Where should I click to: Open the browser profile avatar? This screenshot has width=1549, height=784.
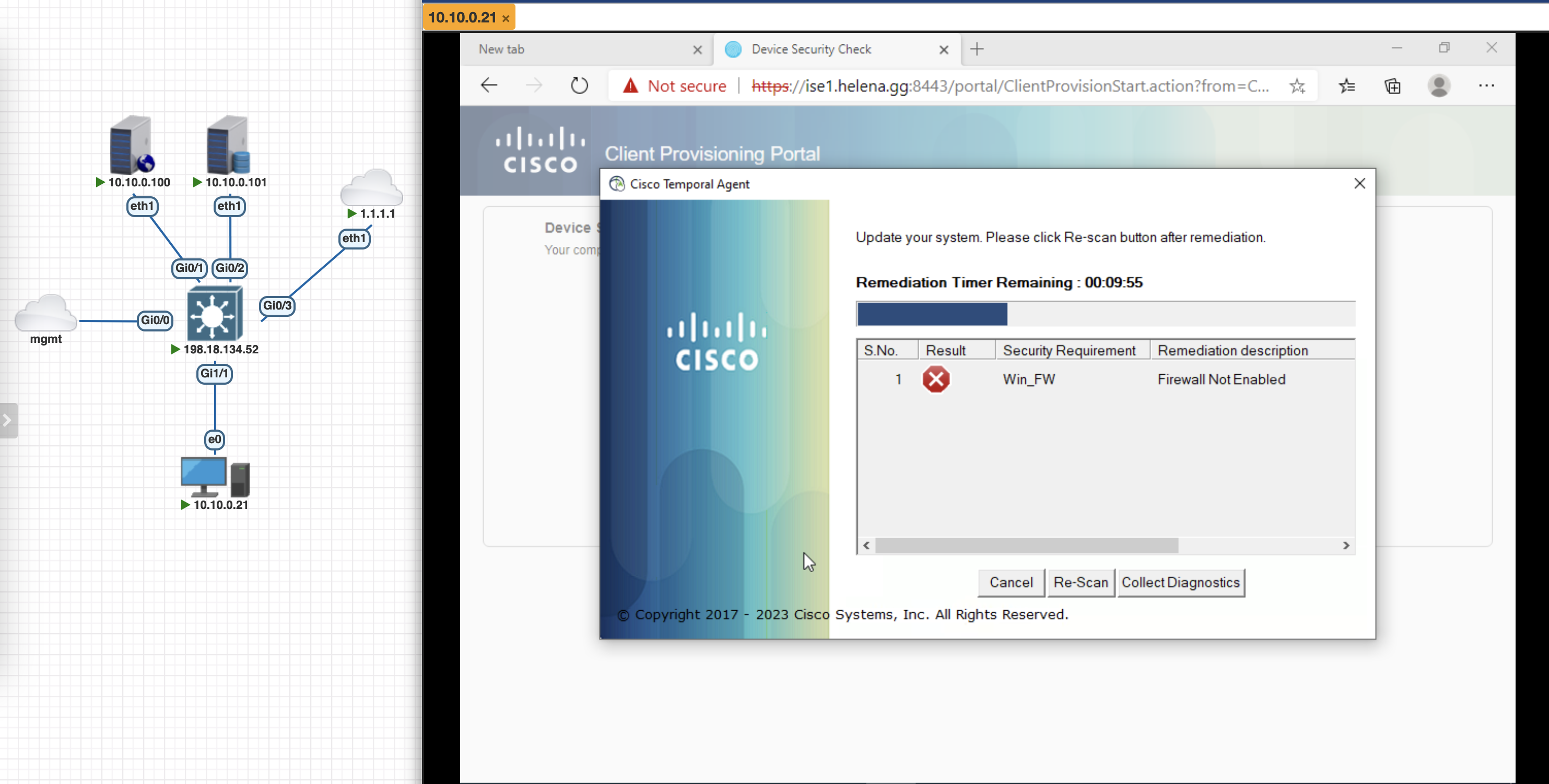pos(1439,85)
